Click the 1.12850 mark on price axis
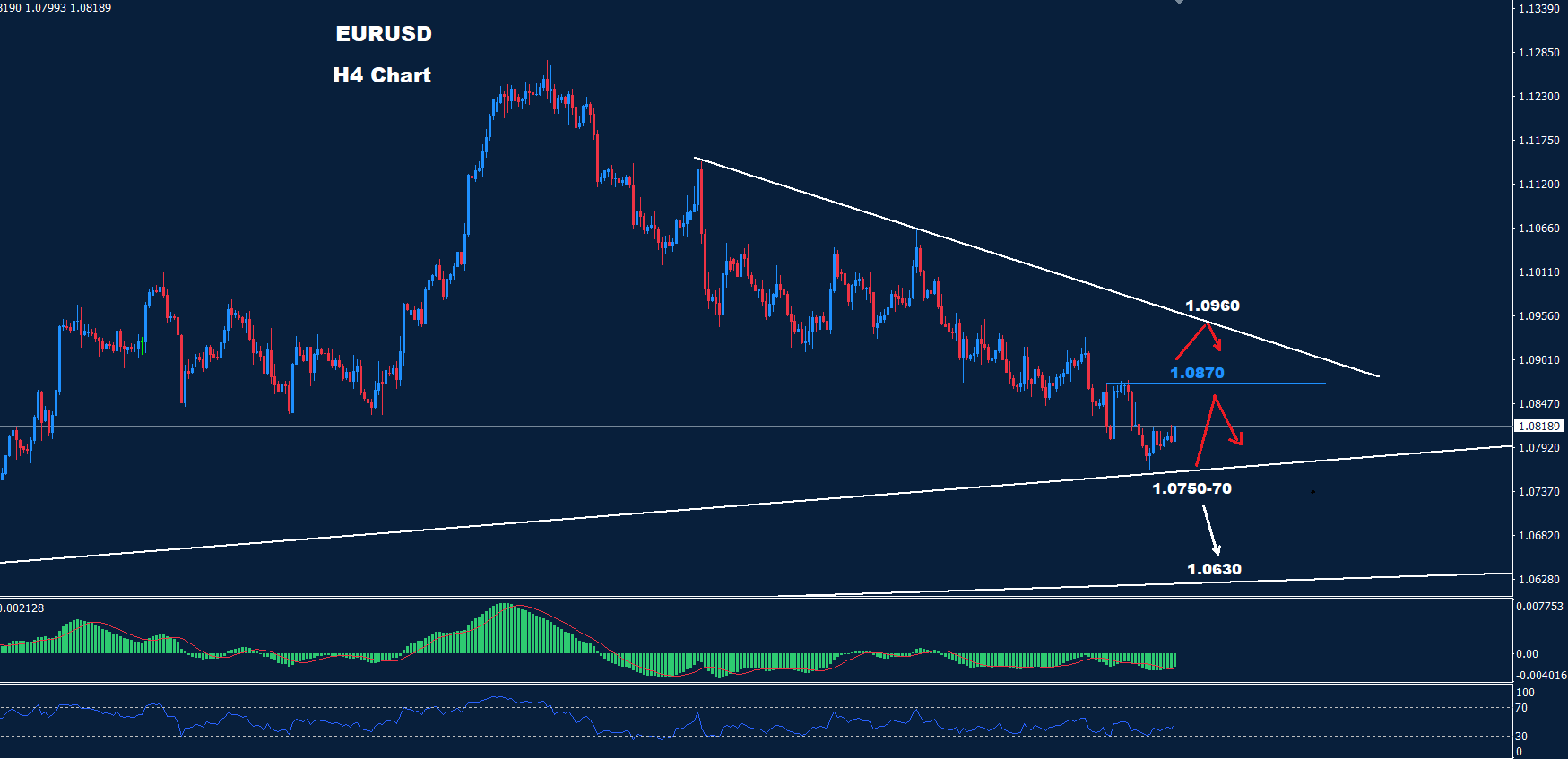Viewport: 1568px width, 759px height. point(1538,53)
